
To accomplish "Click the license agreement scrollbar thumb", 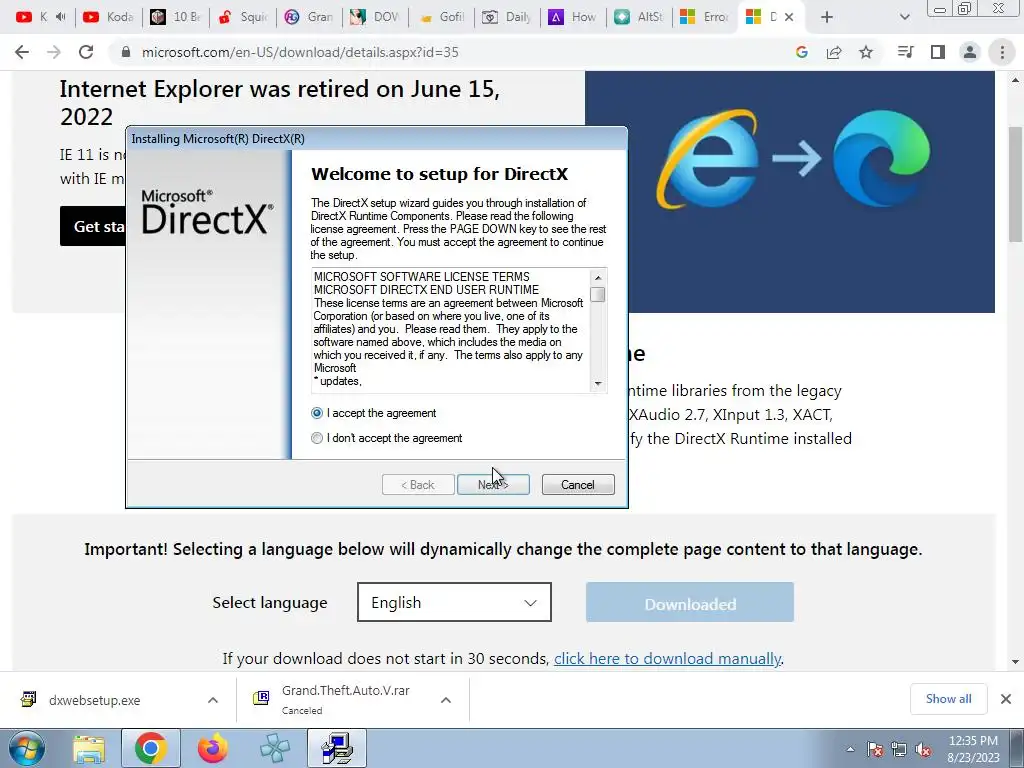I will click(598, 295).
